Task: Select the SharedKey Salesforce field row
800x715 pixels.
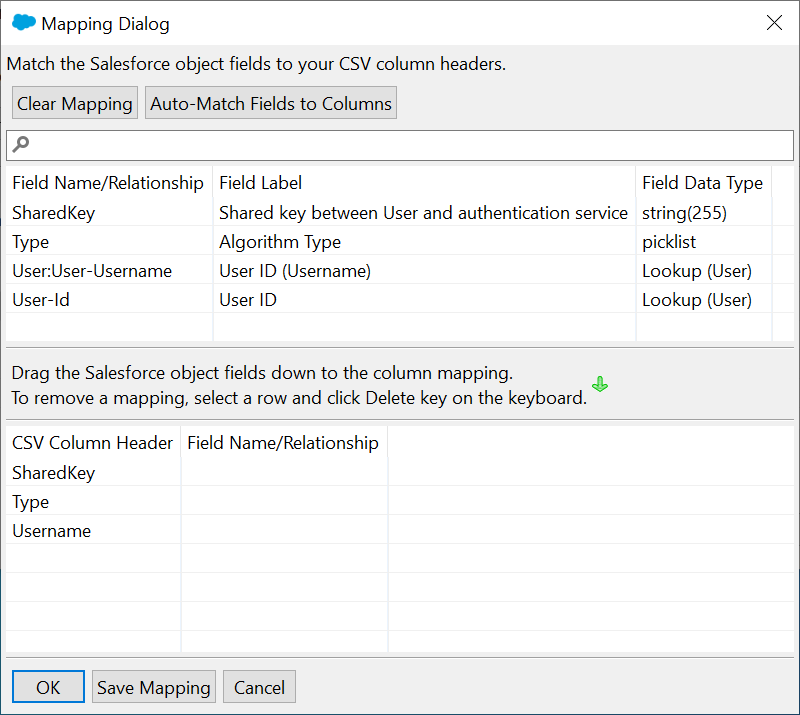Action: (x=53, y=213)
